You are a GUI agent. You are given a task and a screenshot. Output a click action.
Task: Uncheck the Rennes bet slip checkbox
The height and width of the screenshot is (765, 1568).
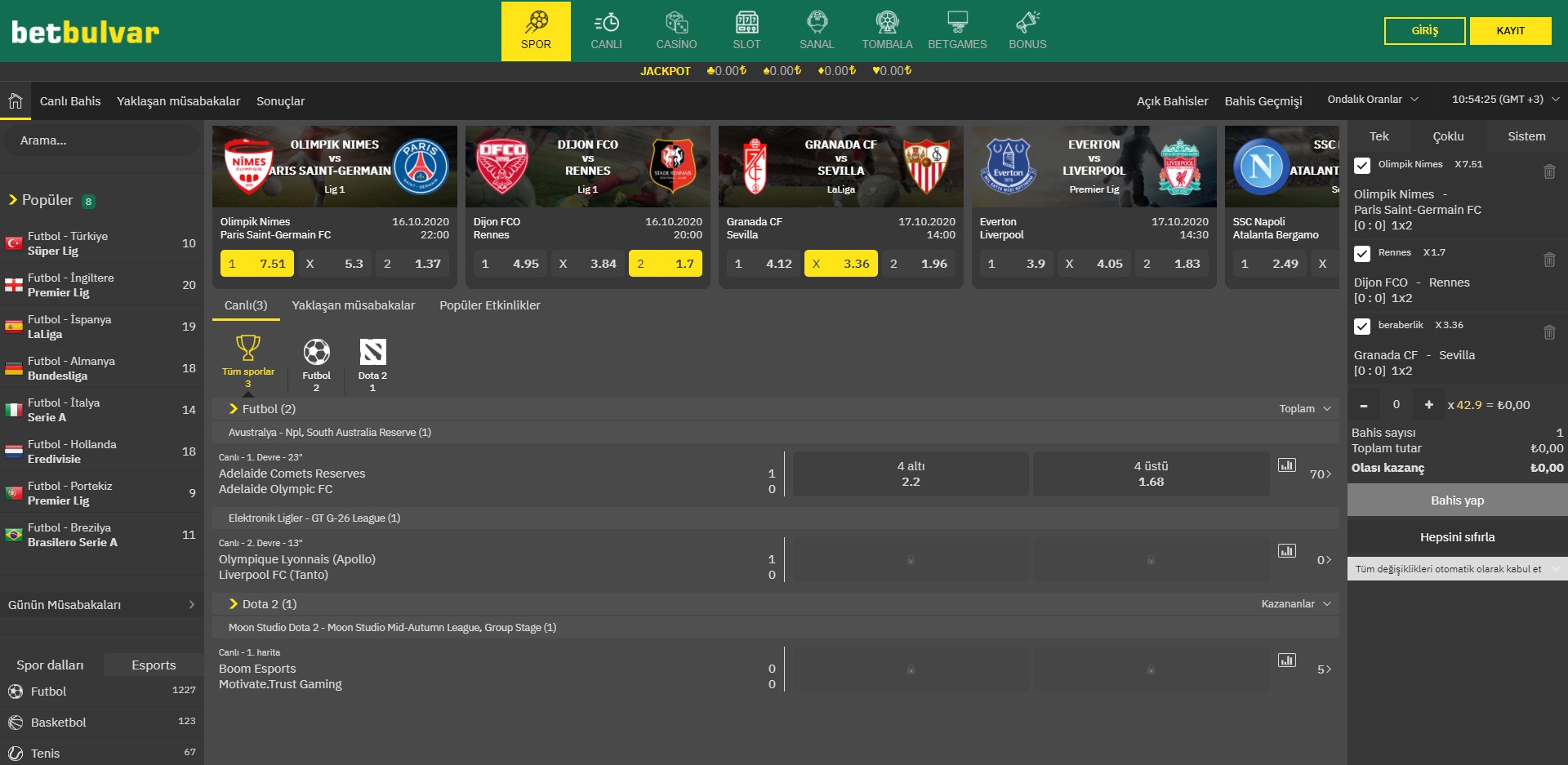tap(1361, 254)
